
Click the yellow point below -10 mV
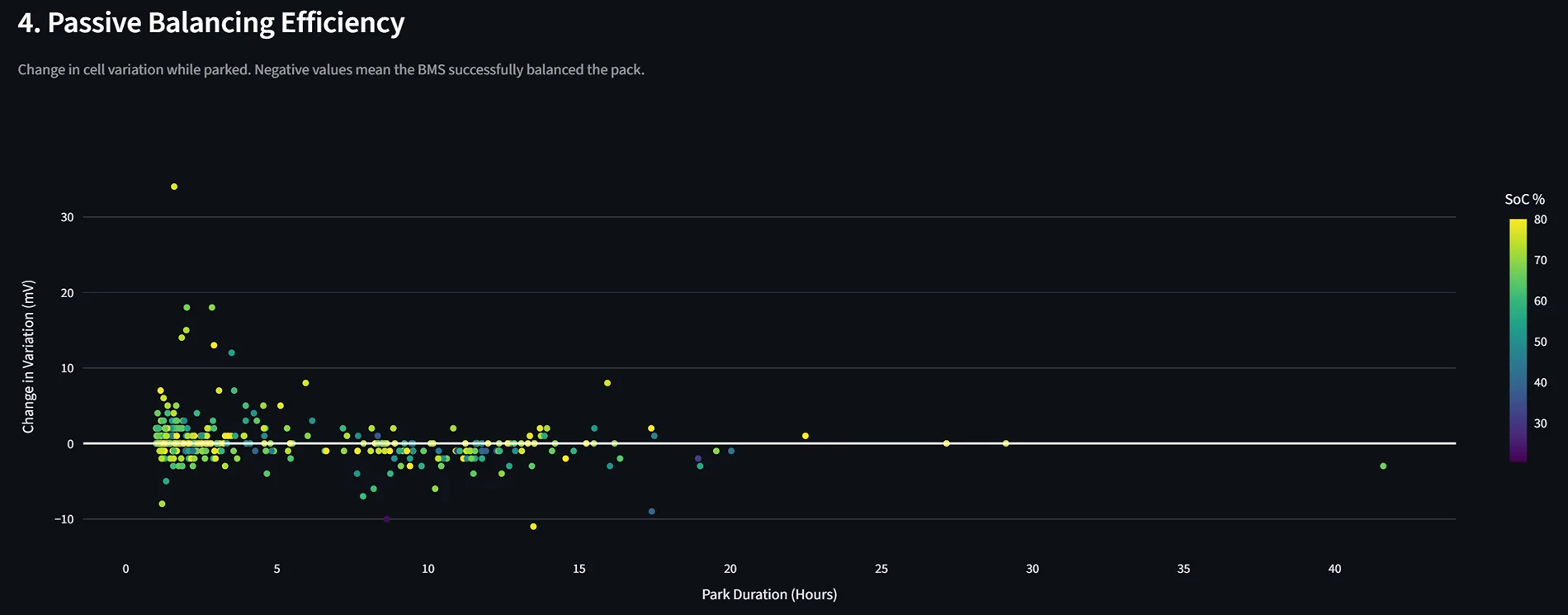[533, 527]
